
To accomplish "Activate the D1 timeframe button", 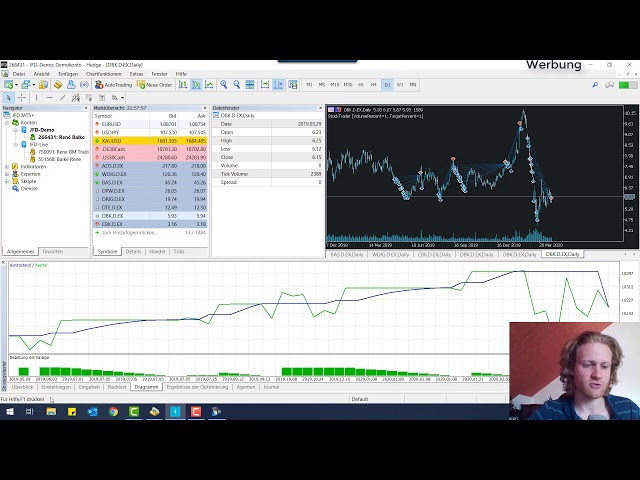I will 387,84.
